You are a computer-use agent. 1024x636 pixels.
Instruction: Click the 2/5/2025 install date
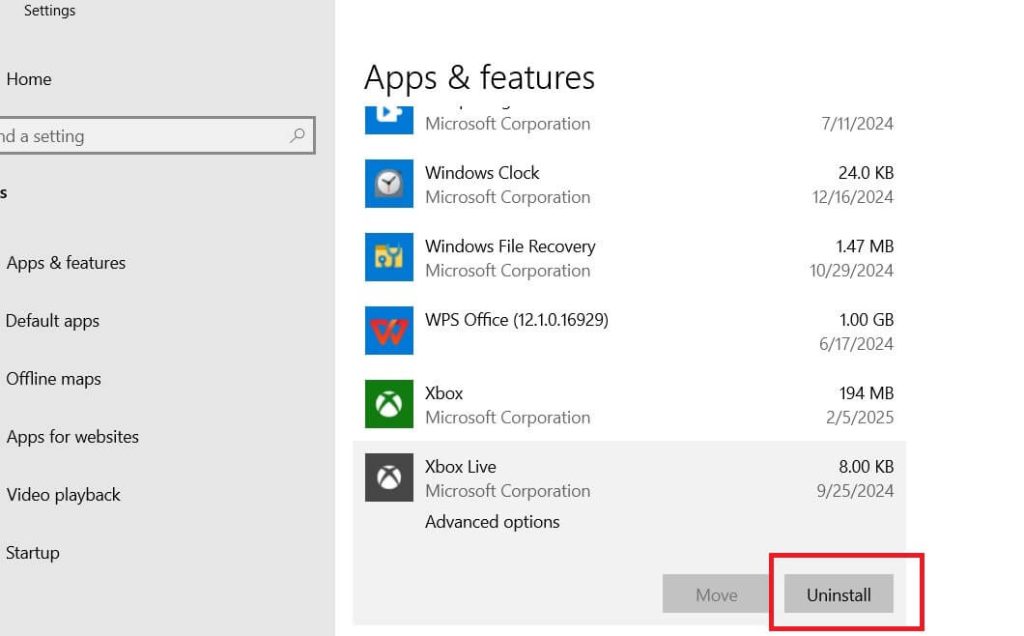click(x=859, y=417)
